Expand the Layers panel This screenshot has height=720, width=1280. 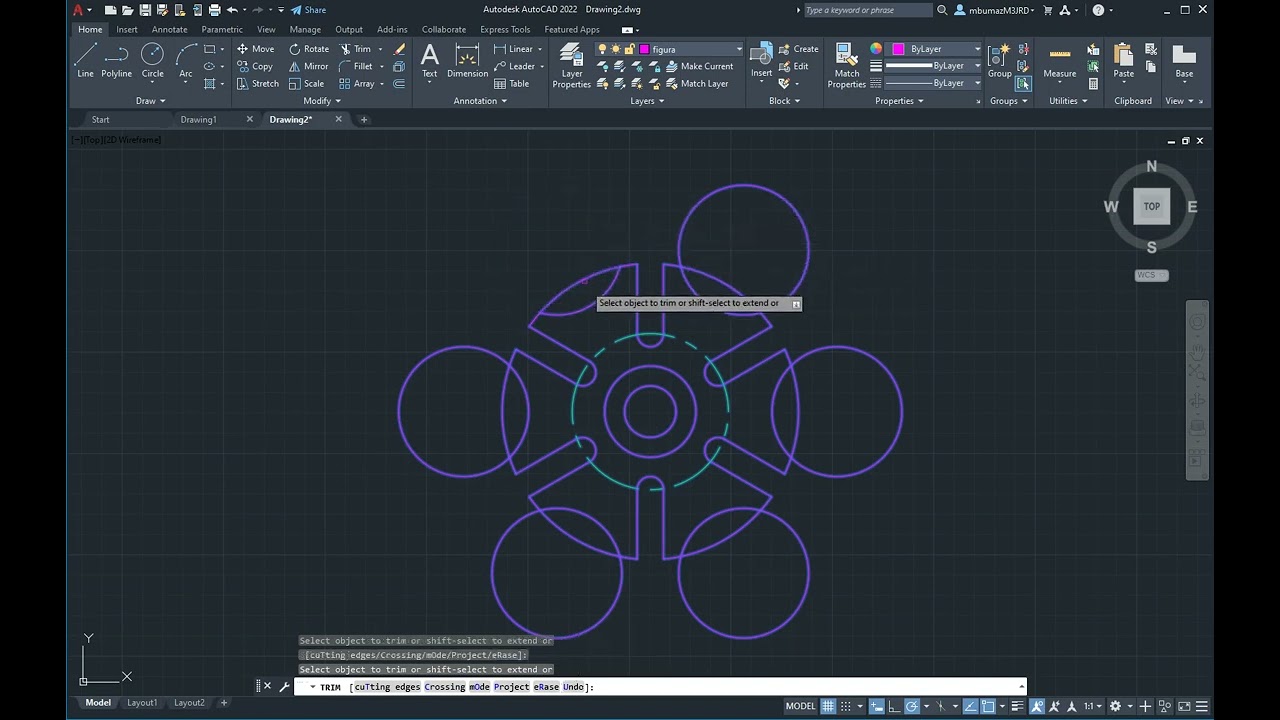(648, 101)
